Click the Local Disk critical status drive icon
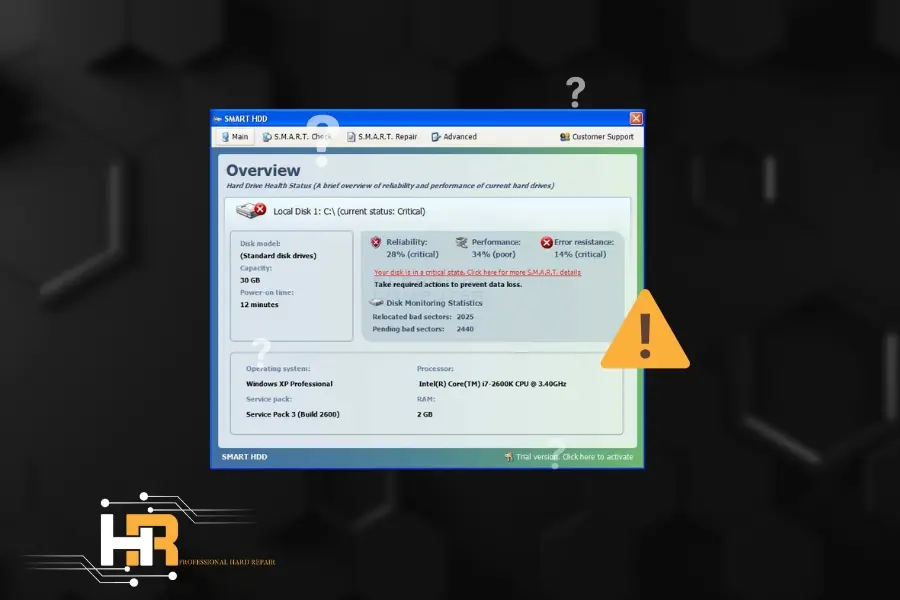The image size is (900, 600). [x=250, y=211]
